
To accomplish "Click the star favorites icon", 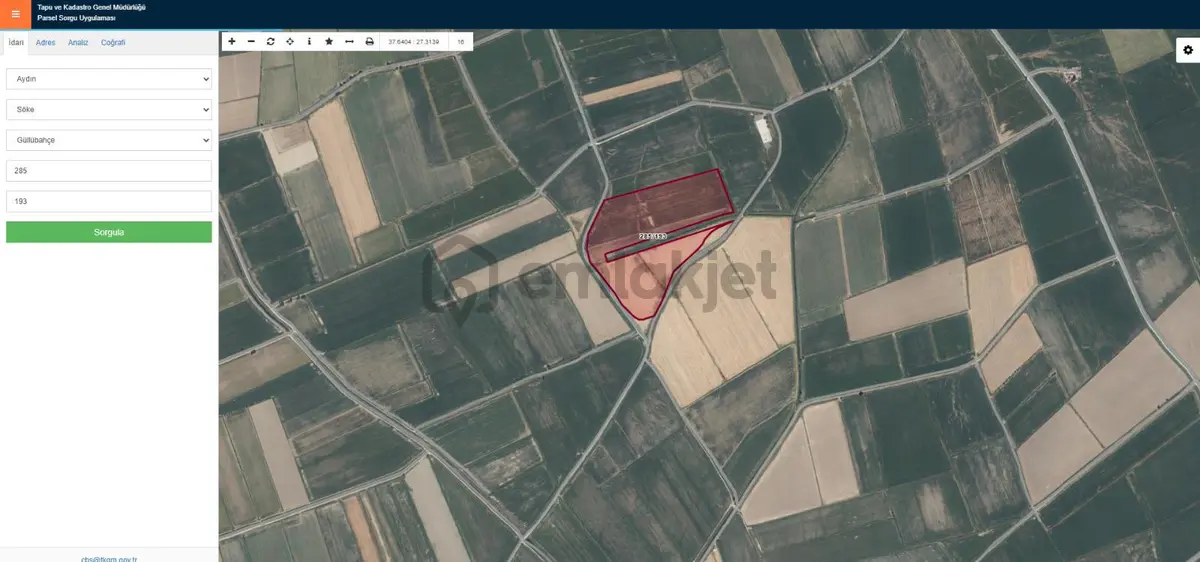I will [329, 42].
